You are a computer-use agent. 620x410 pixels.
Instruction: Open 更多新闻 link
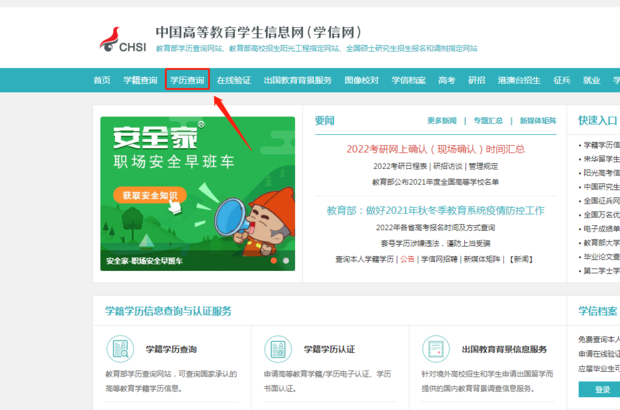(442, 121)
